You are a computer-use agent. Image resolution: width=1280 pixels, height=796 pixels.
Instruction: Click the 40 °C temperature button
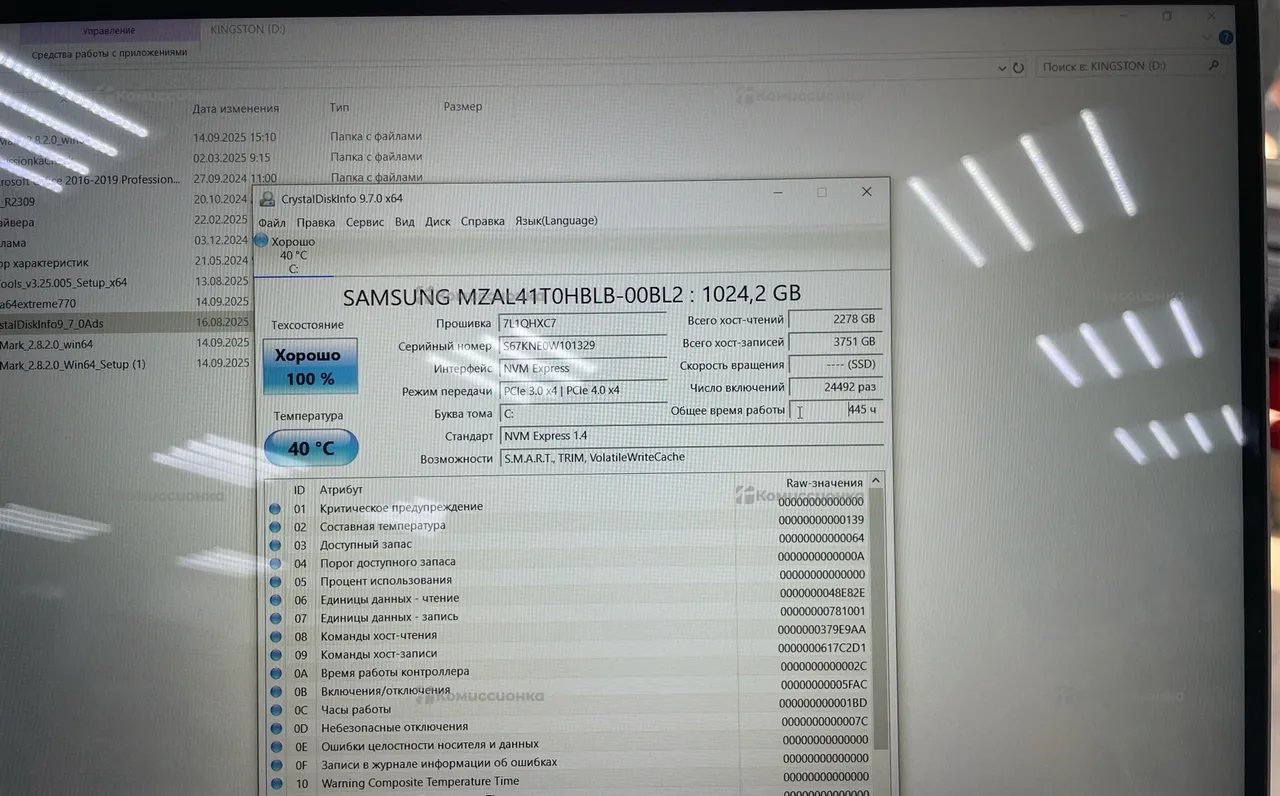pyautogui.click(x=311, y=448)
